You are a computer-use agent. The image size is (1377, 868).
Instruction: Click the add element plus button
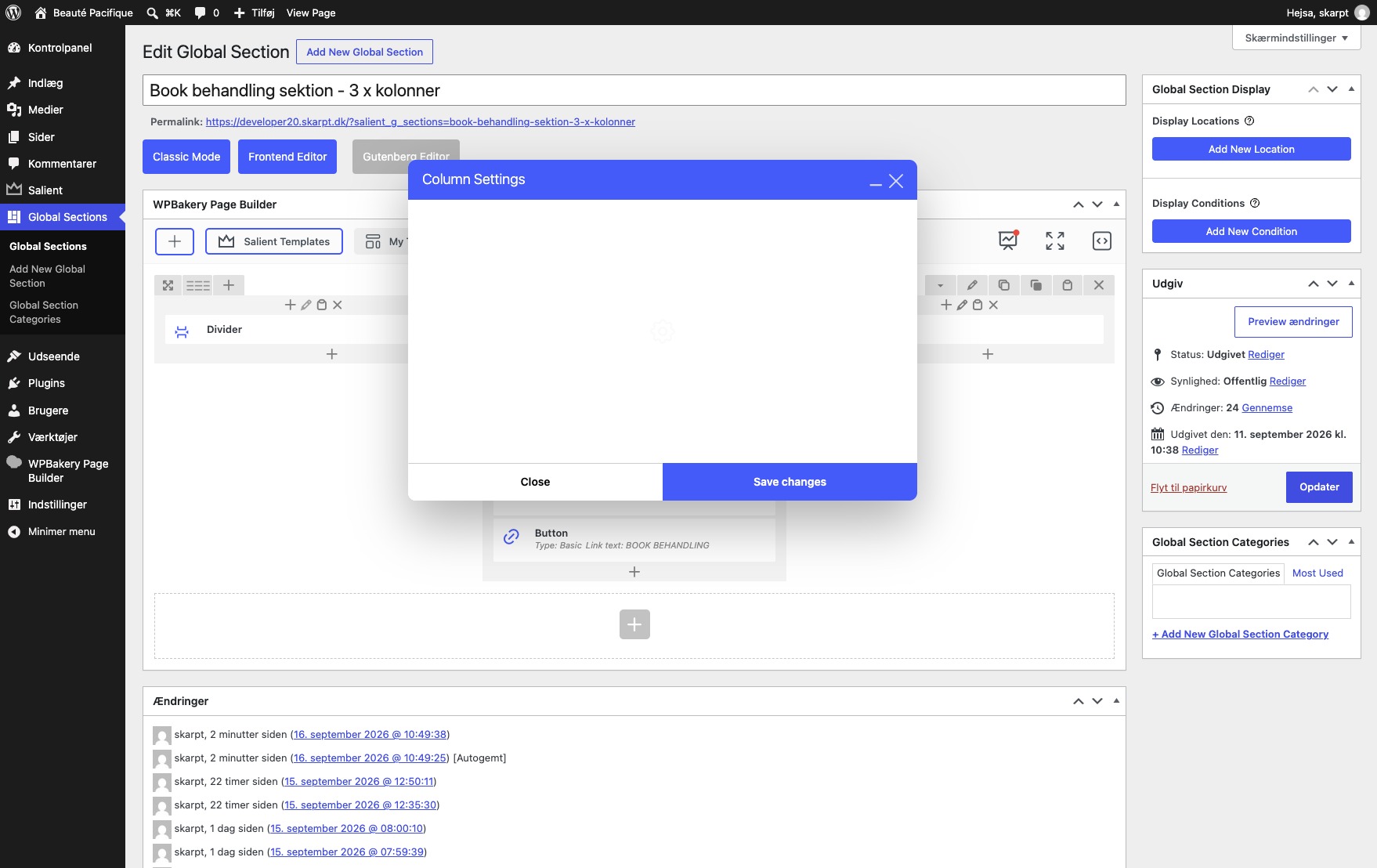175,241
